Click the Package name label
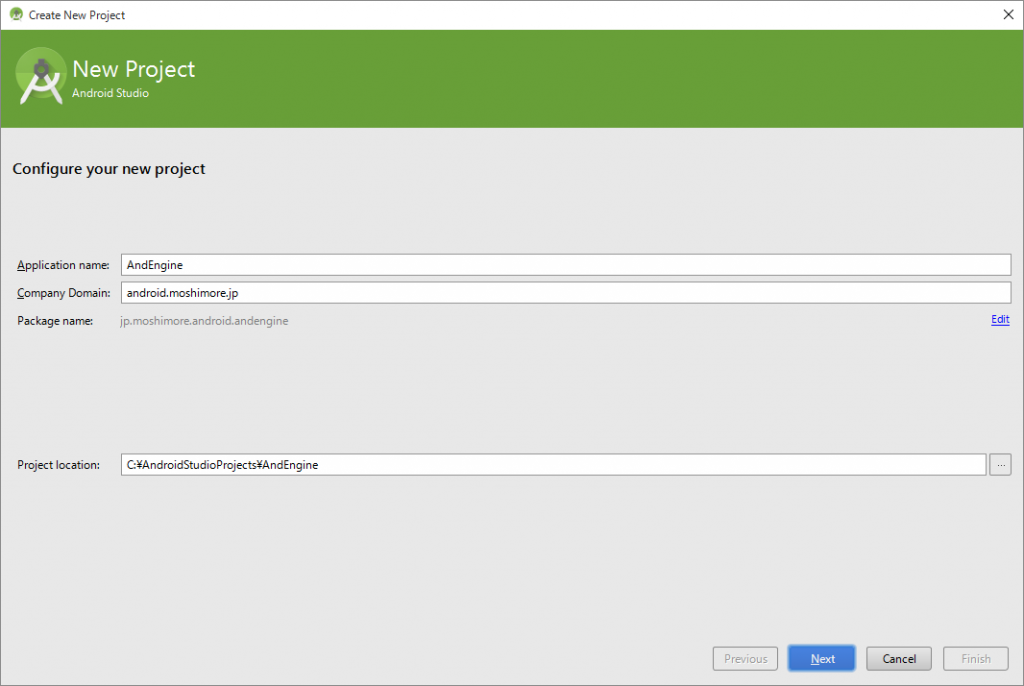This screenshot has height=686, width=1024. [x=55, y=321]
